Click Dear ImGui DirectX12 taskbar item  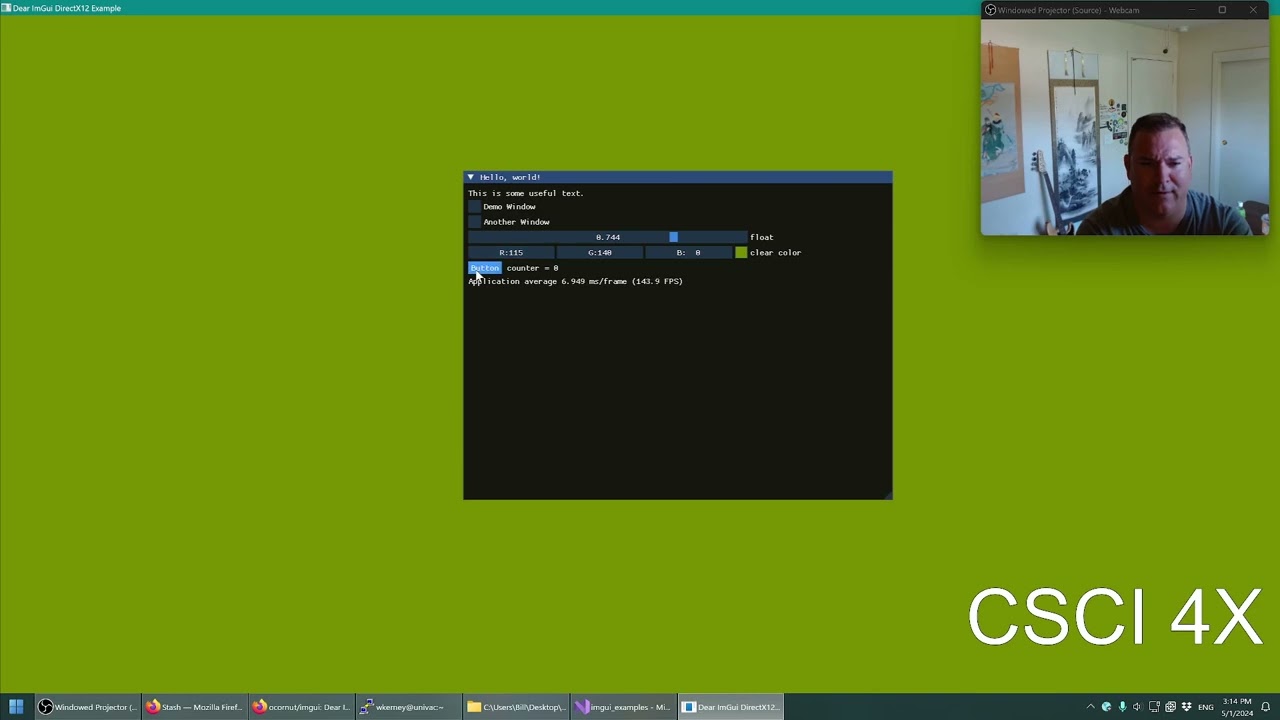coord(732,707)
